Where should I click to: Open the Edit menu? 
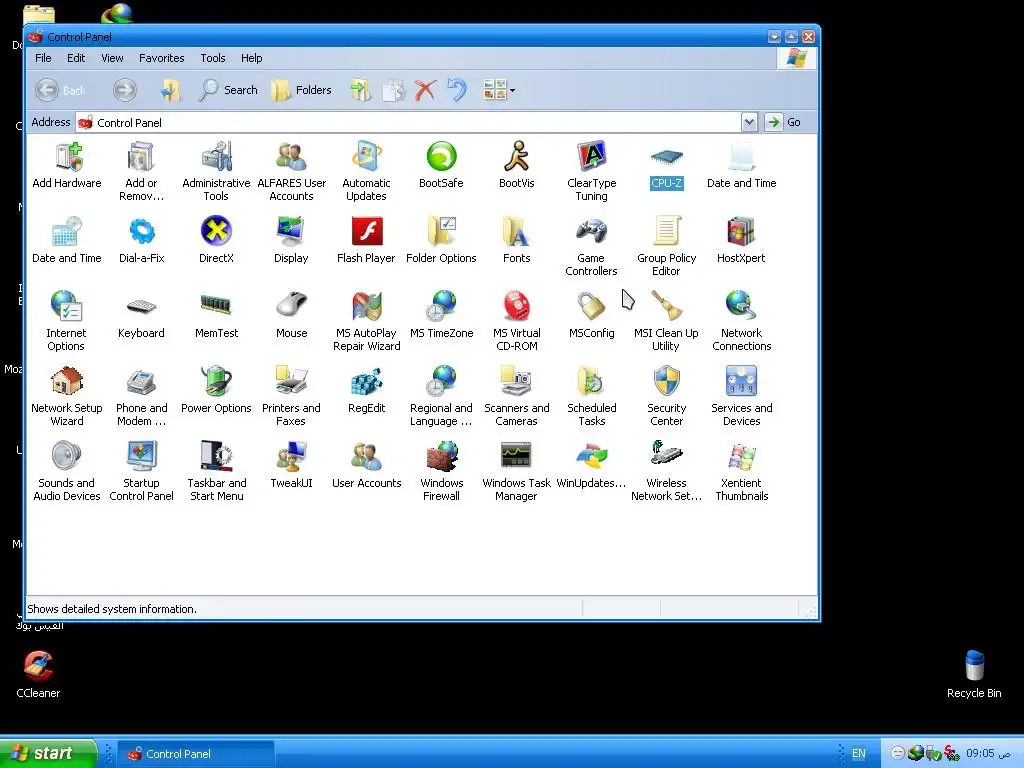76,58
